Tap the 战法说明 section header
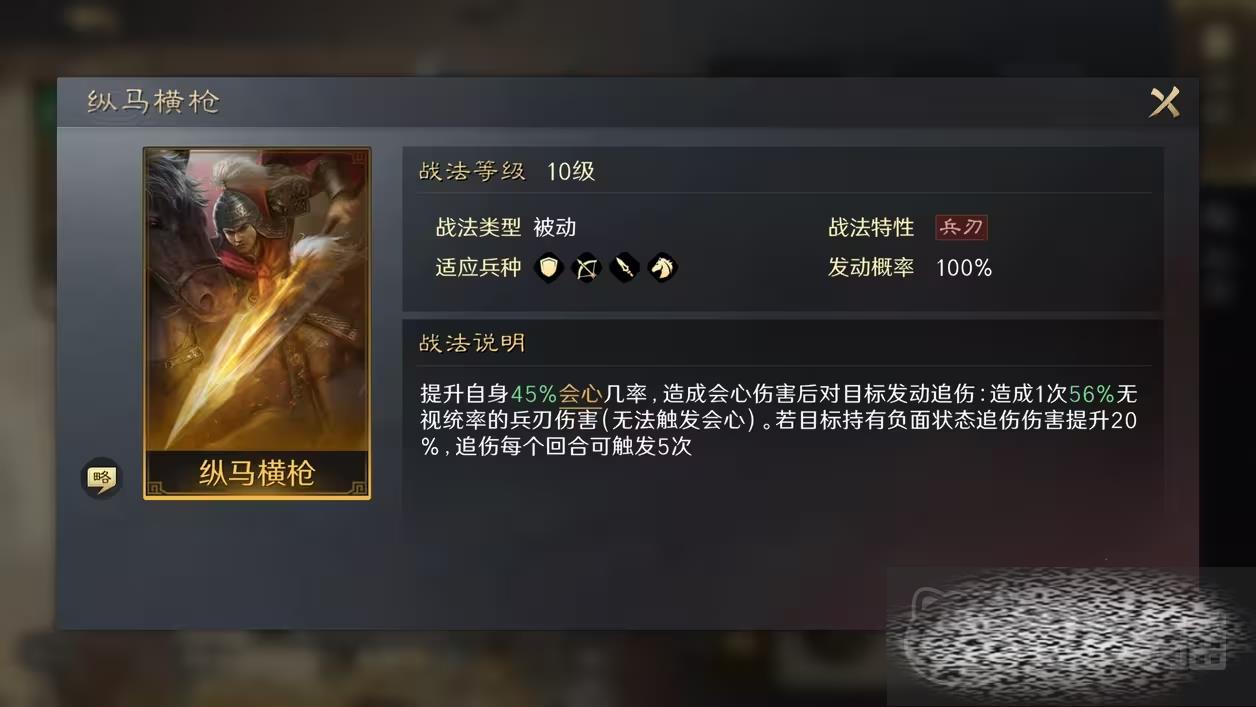1256x707 pixels. pos(472,343)
